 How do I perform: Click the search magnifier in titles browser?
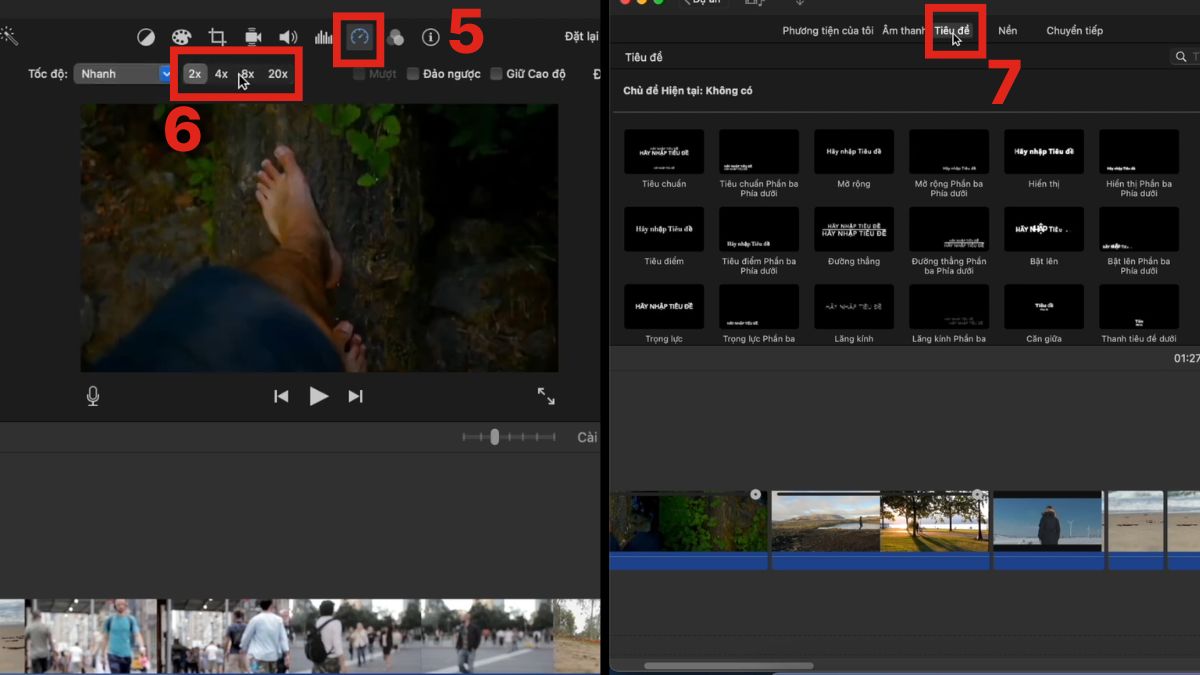tap(1181, 57)
